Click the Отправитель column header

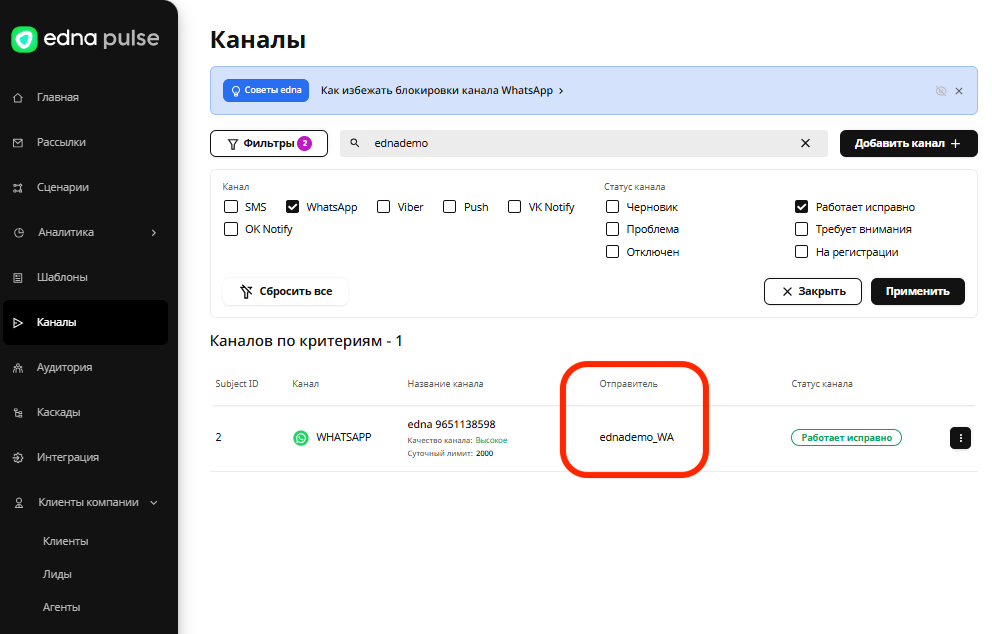pyautogui.click(x=628, y=384)
